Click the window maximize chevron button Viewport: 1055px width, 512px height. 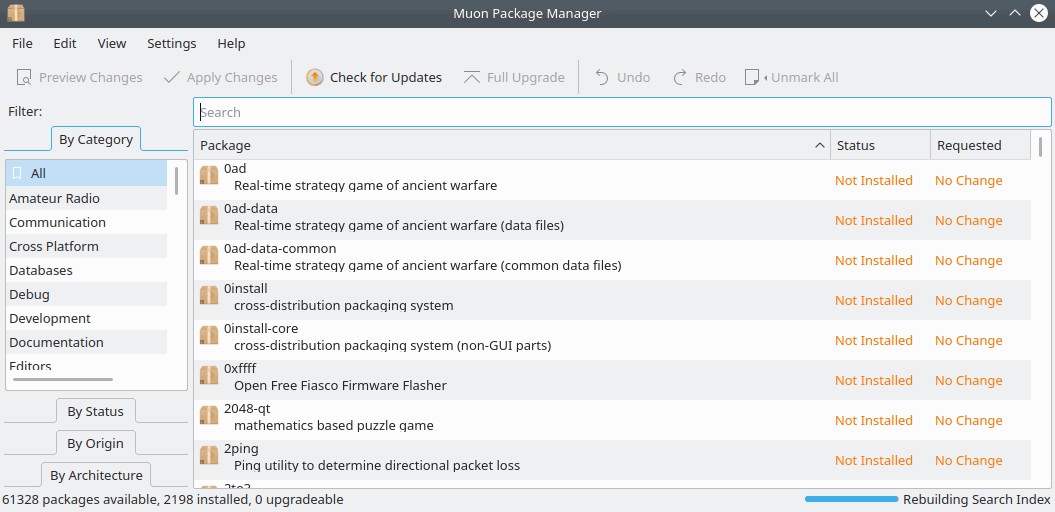click(x=1015, y=13)
